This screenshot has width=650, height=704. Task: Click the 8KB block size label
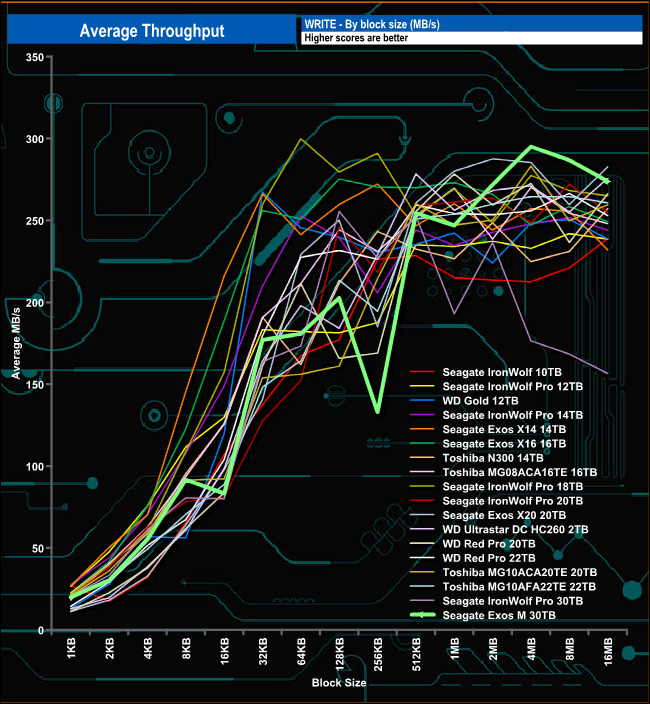tap(186, 649)
